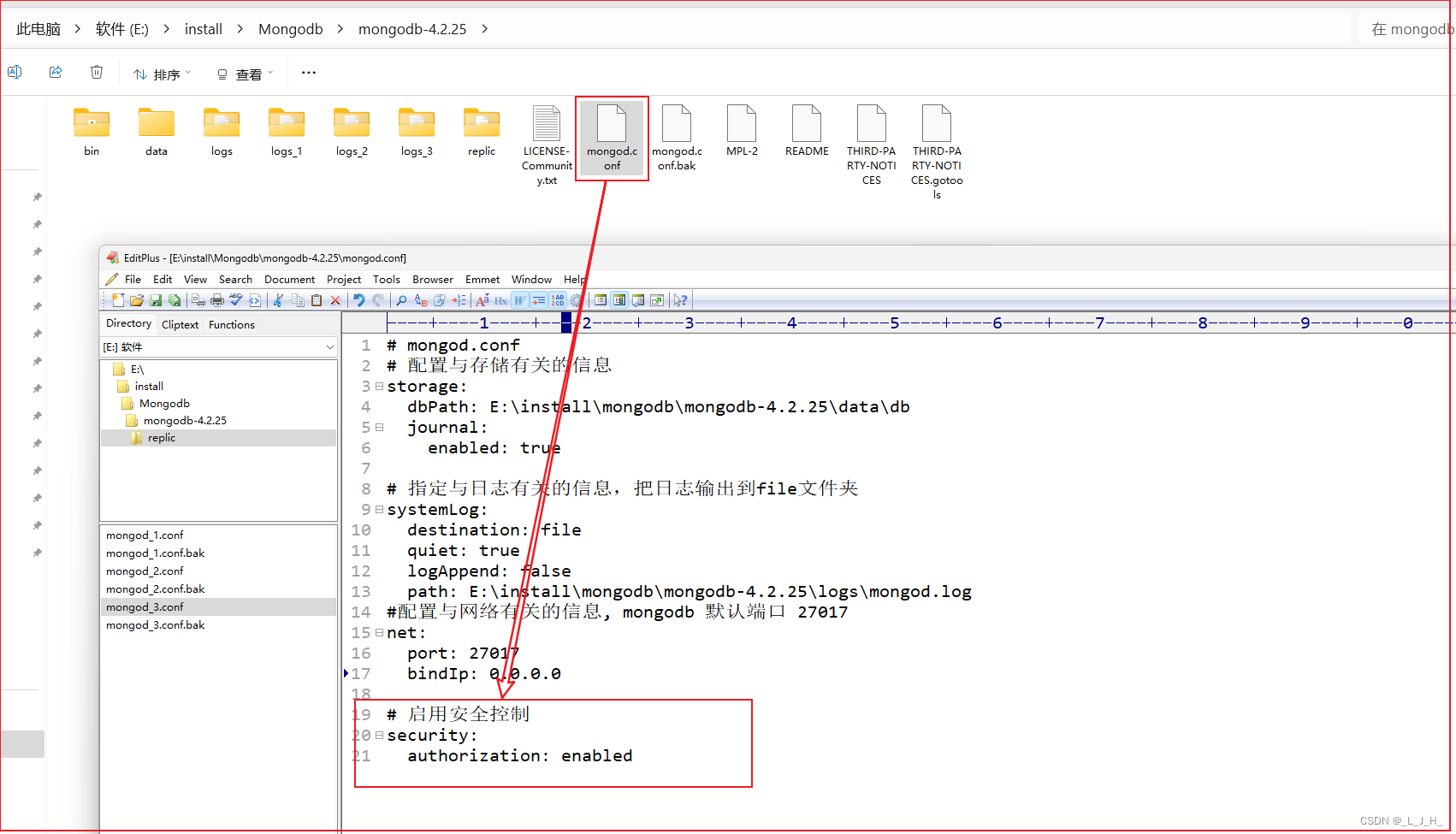Toggle the Word Wrap toolbar button
Viewport: 1456px width, 834px height.
[519, 300]
